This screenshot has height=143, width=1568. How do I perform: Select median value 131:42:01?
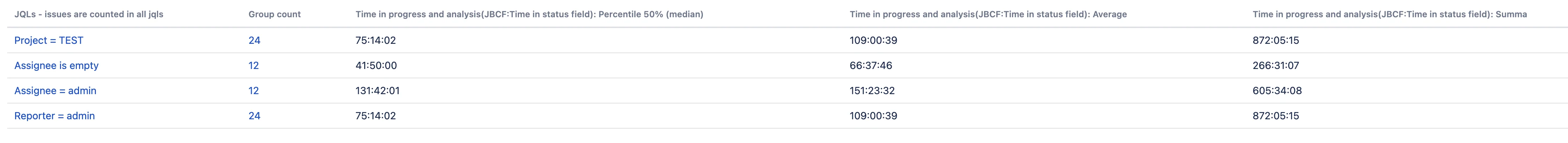point(377,91)
